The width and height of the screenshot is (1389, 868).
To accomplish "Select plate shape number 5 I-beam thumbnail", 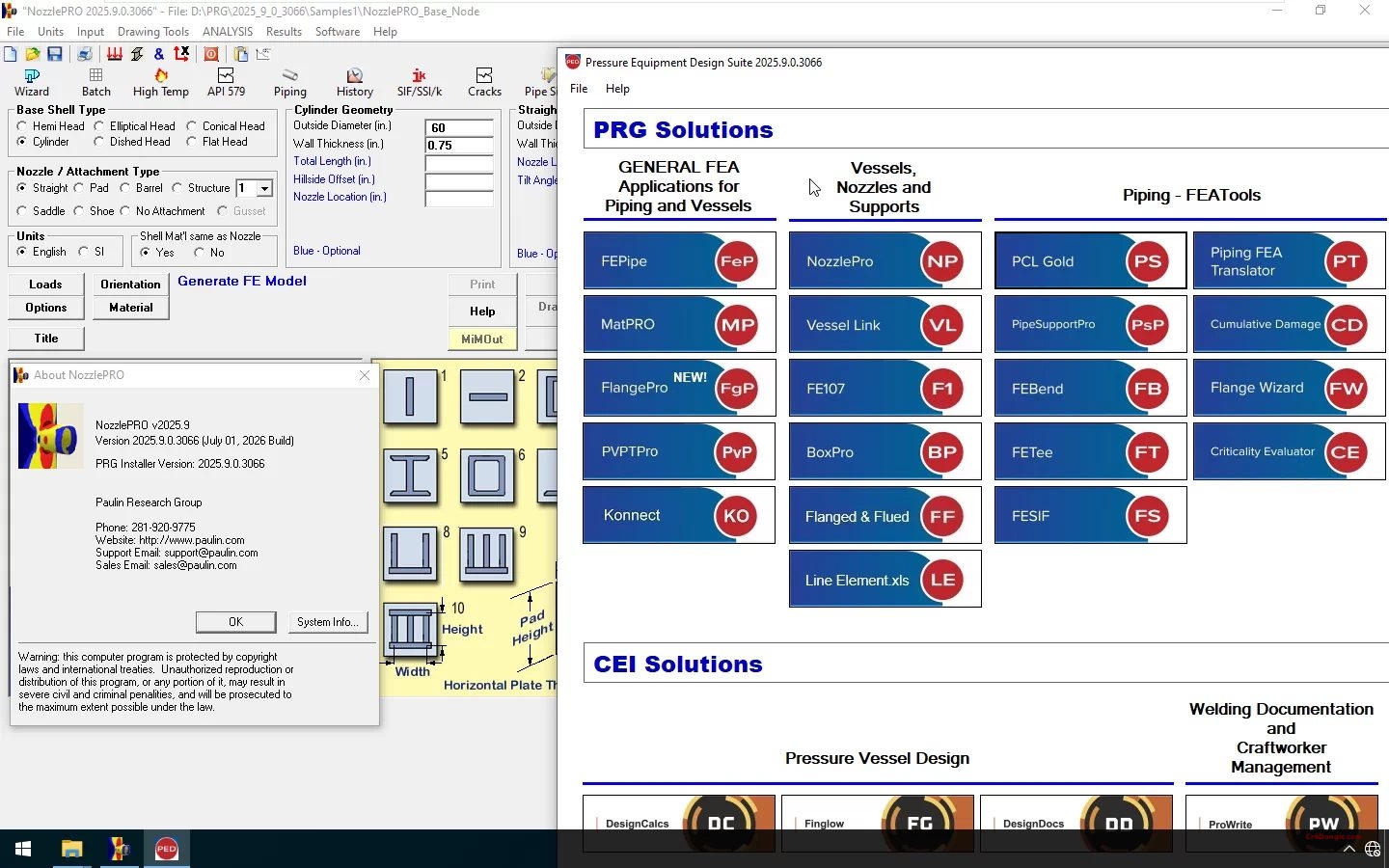I will [x=410, y=475].
